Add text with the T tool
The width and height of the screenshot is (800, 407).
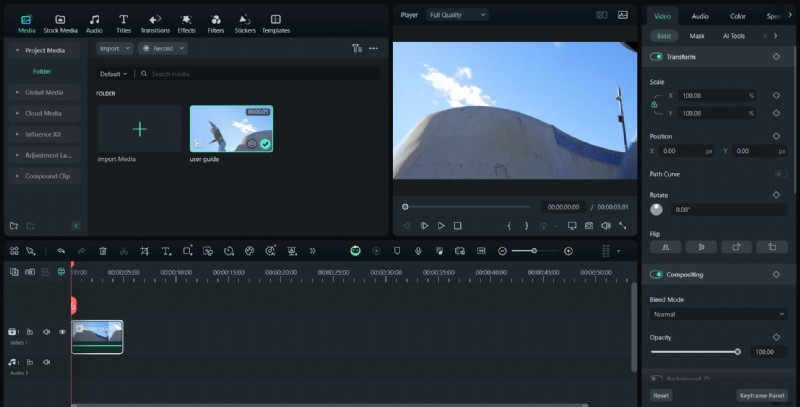coord(166,251)
